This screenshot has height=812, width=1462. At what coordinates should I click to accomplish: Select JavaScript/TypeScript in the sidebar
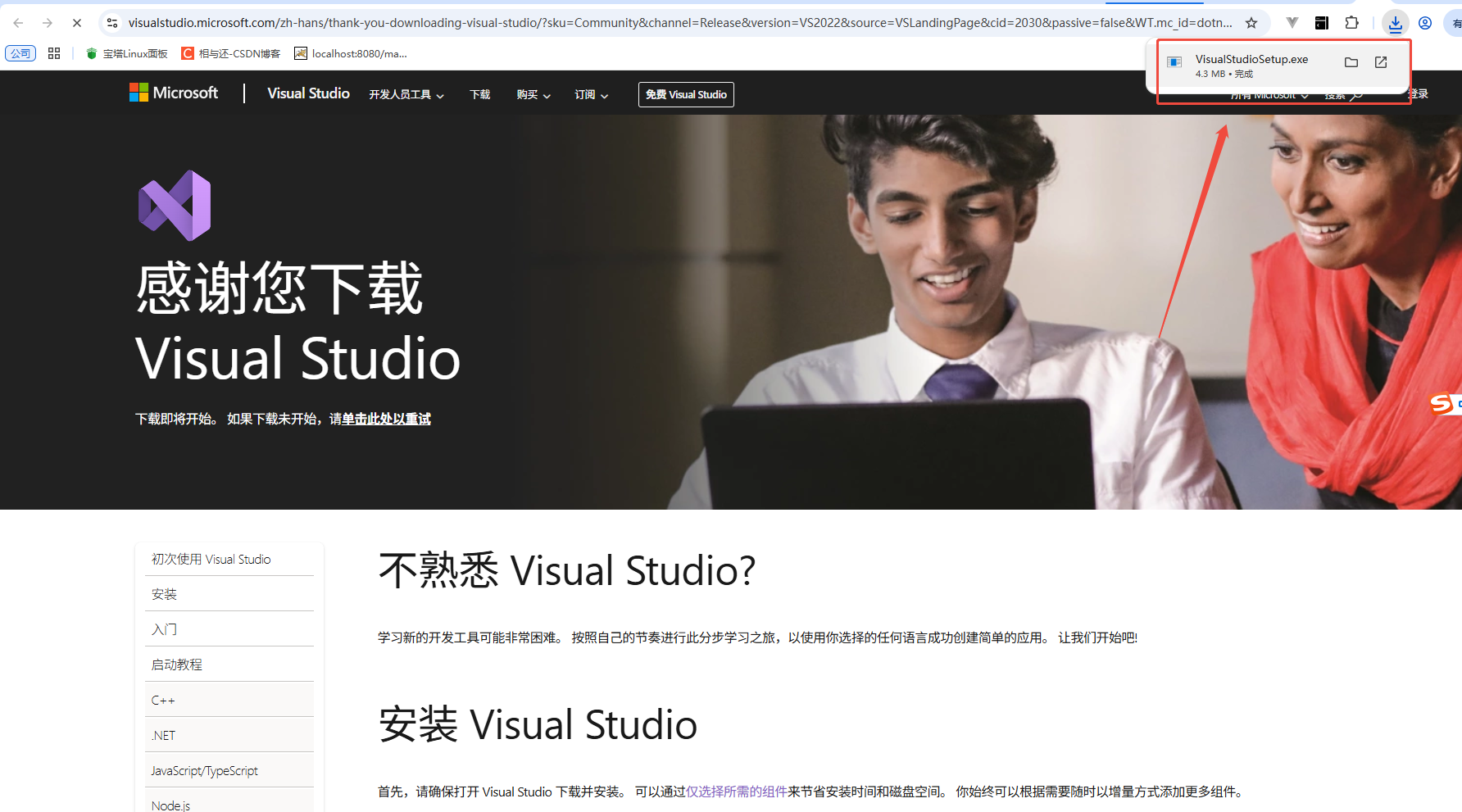click(x=229, y=770)
